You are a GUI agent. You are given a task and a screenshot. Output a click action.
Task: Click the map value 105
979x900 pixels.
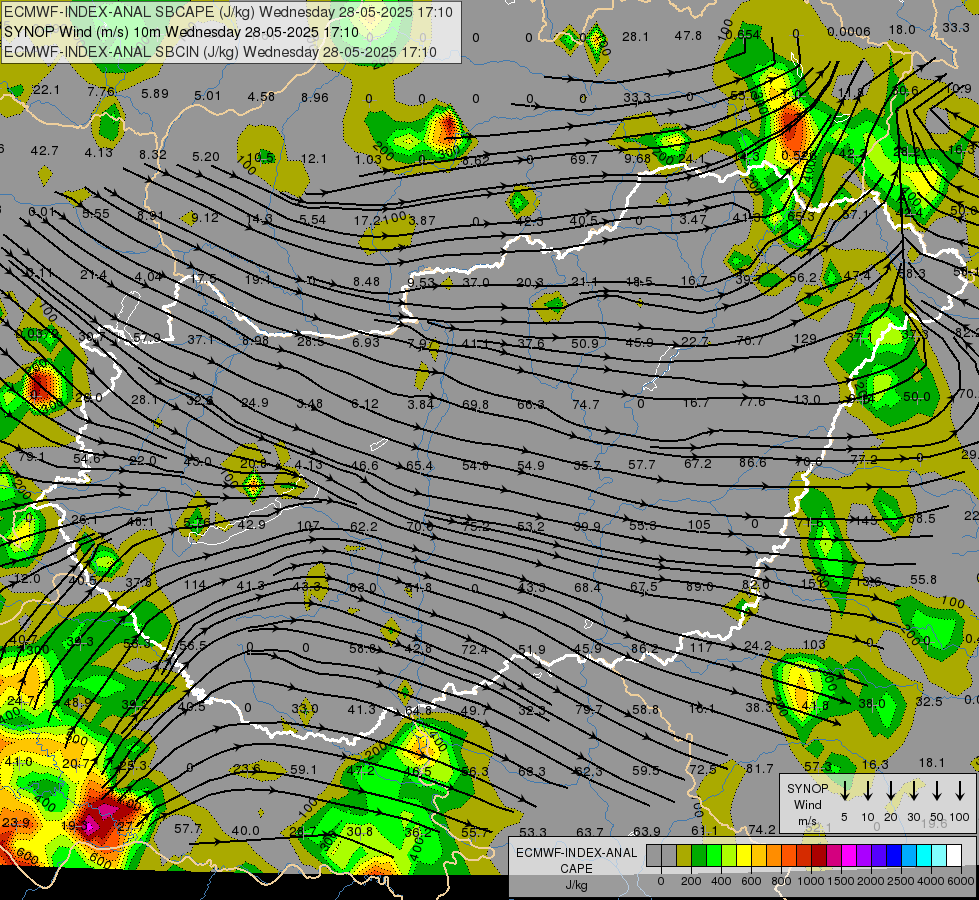tap(699, 525)
